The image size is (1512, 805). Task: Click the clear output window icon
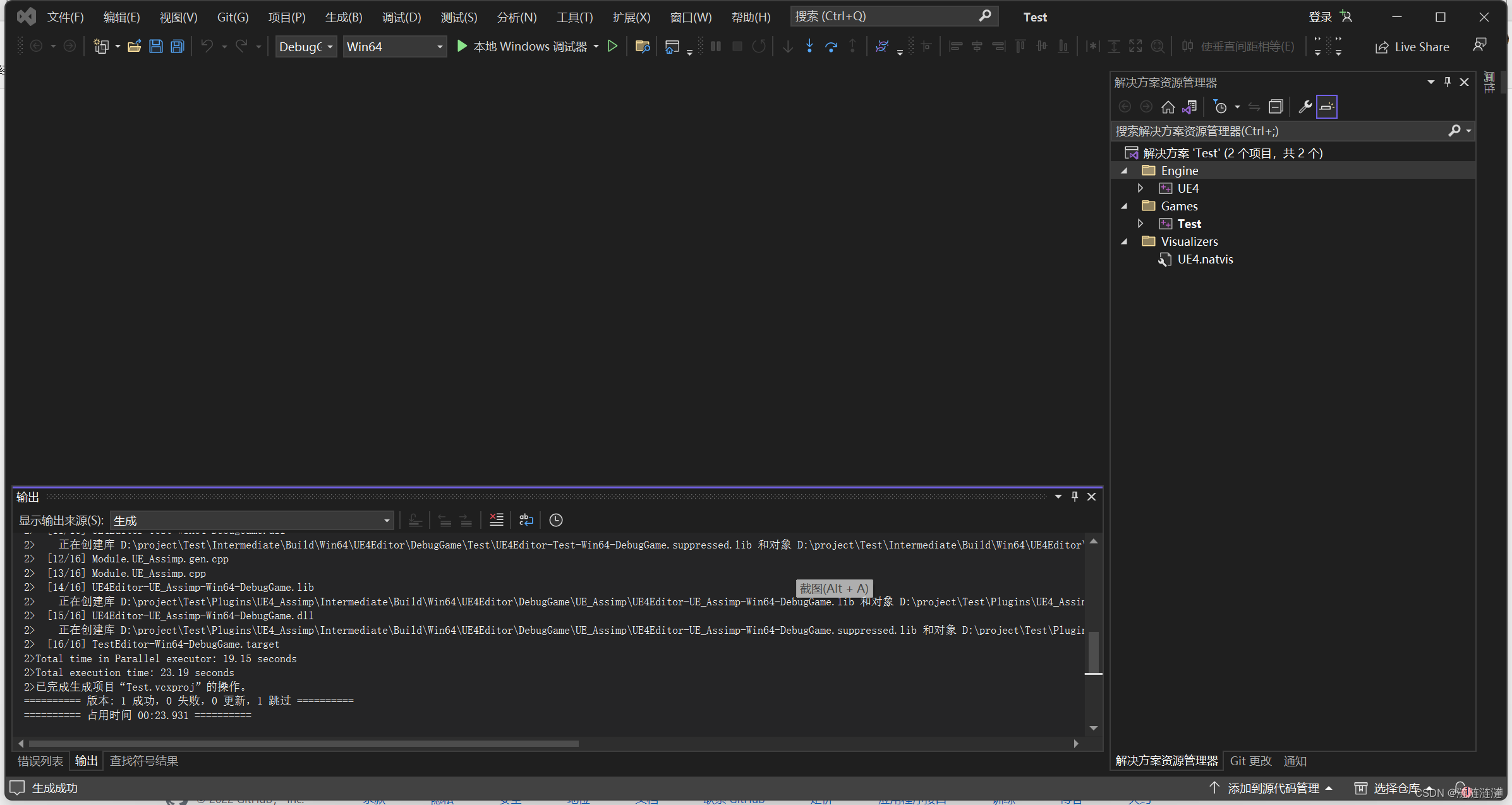(498, 519)
